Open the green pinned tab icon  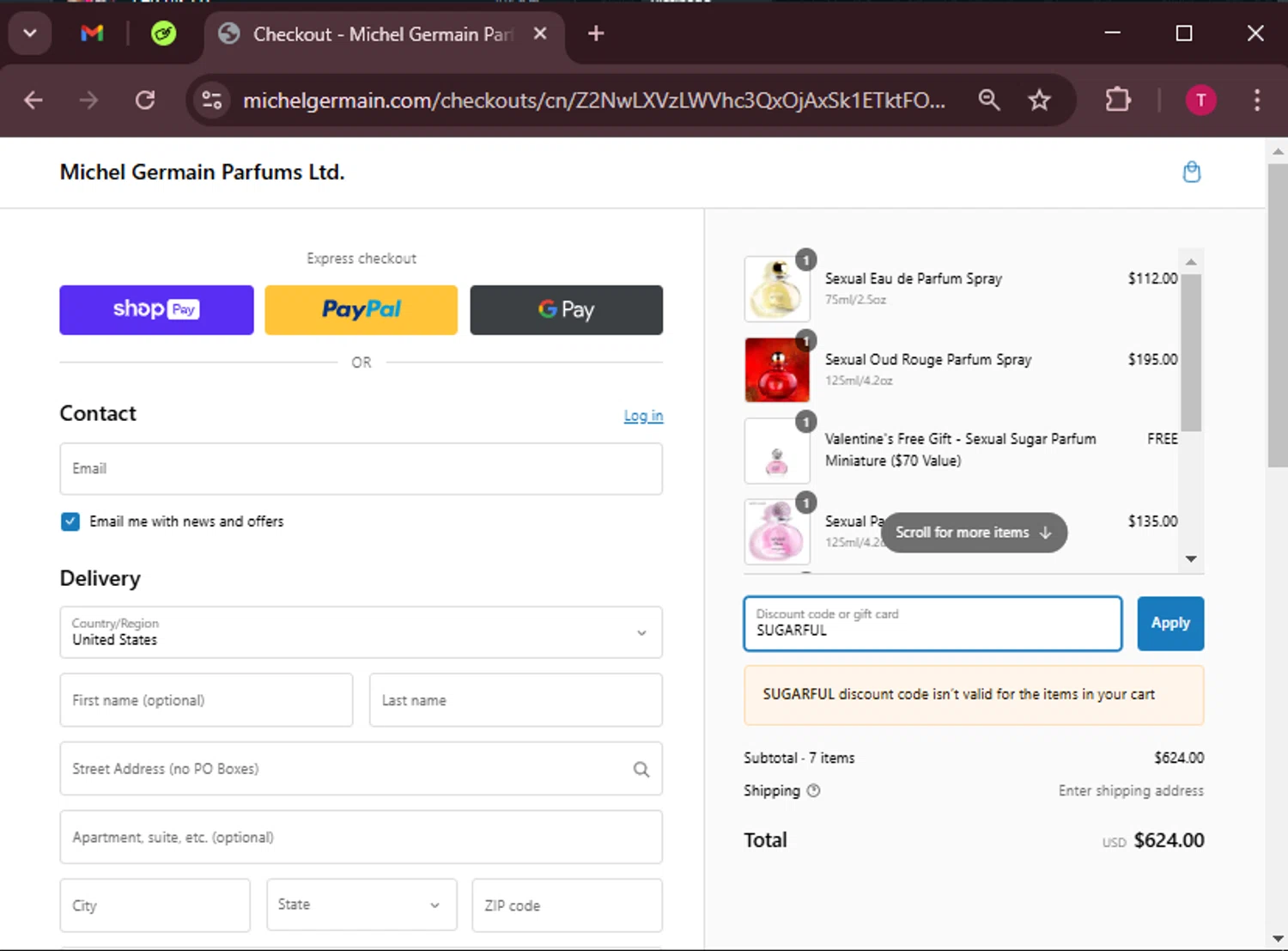[x=163, y=34]
